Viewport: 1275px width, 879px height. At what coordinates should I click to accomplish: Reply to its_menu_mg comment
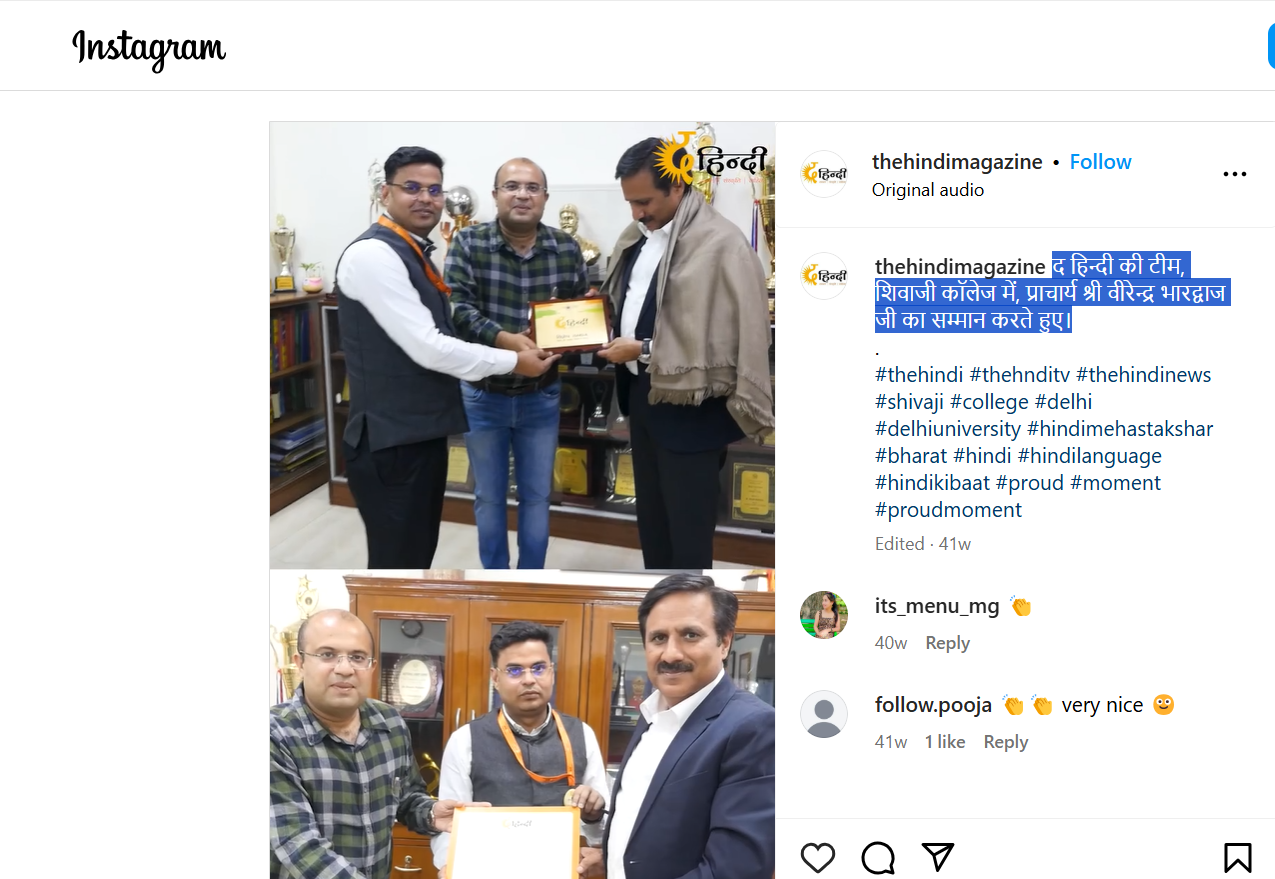pos(947,643)
